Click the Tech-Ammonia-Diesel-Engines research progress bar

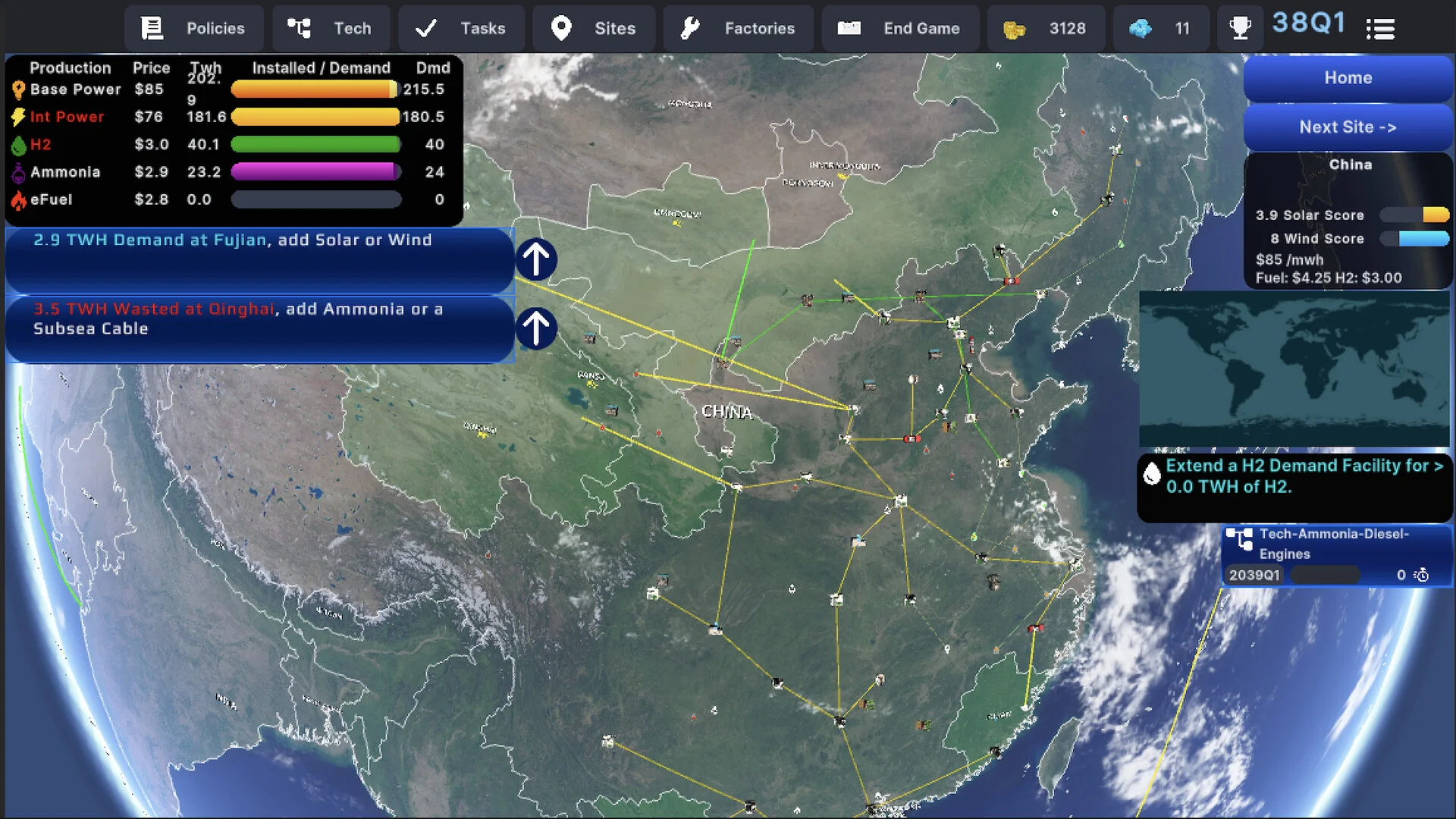coord(1324,576)
